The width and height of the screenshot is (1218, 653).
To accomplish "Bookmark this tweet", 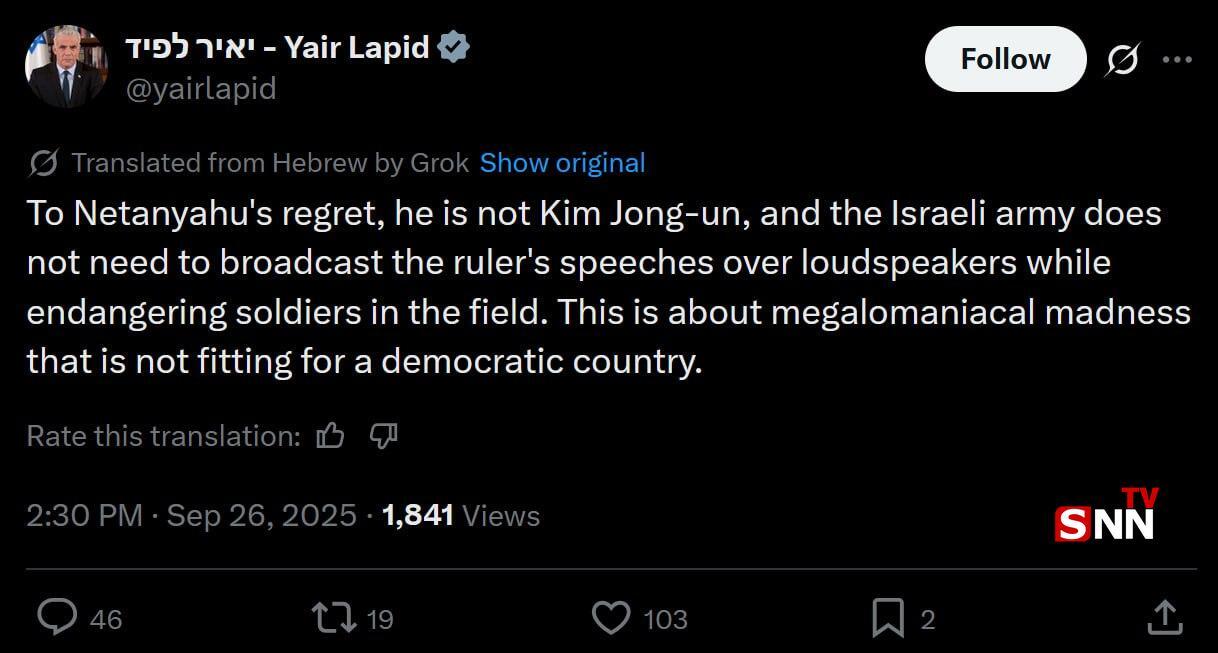I will tap(887, 618).
